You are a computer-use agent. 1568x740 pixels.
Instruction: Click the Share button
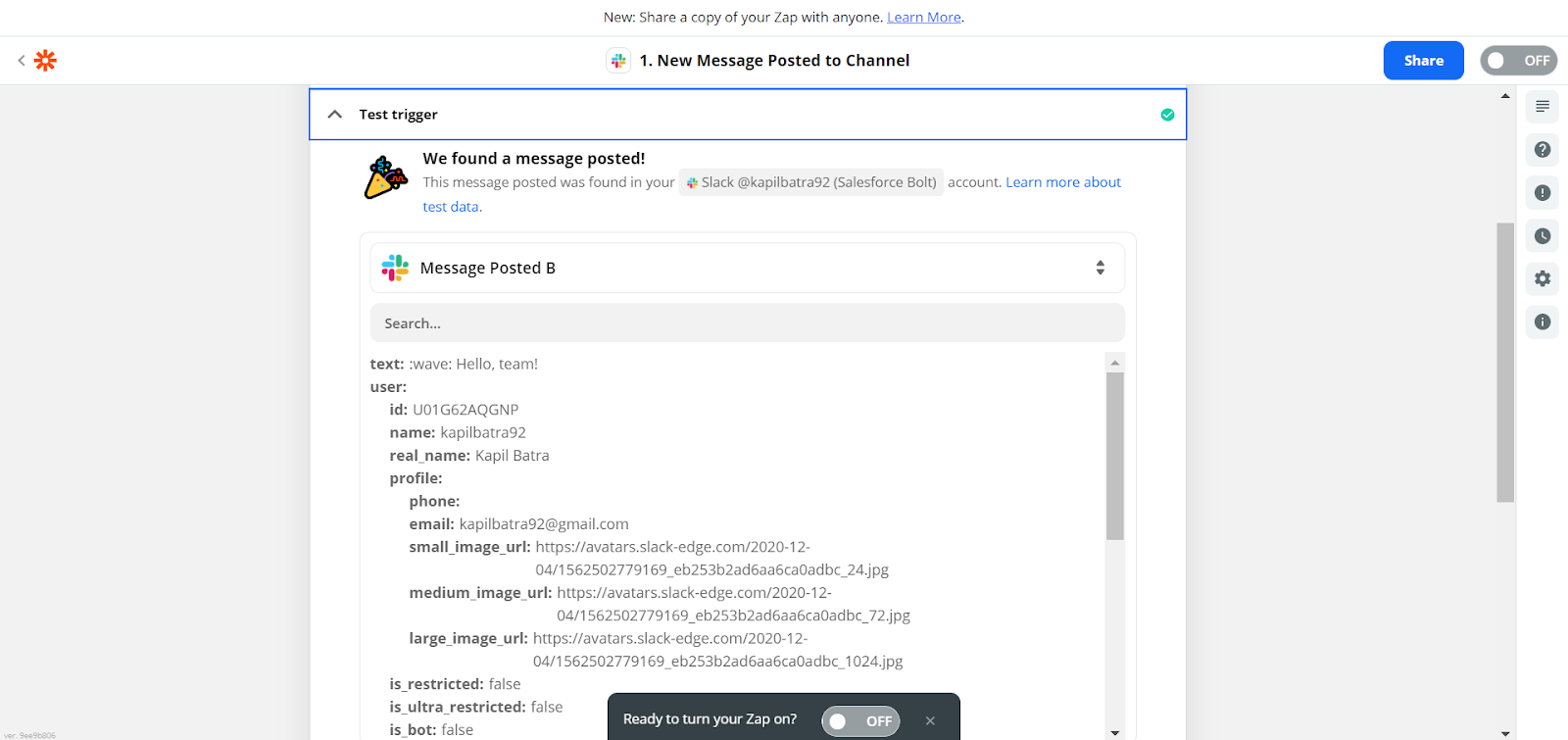click(1424, 61)
